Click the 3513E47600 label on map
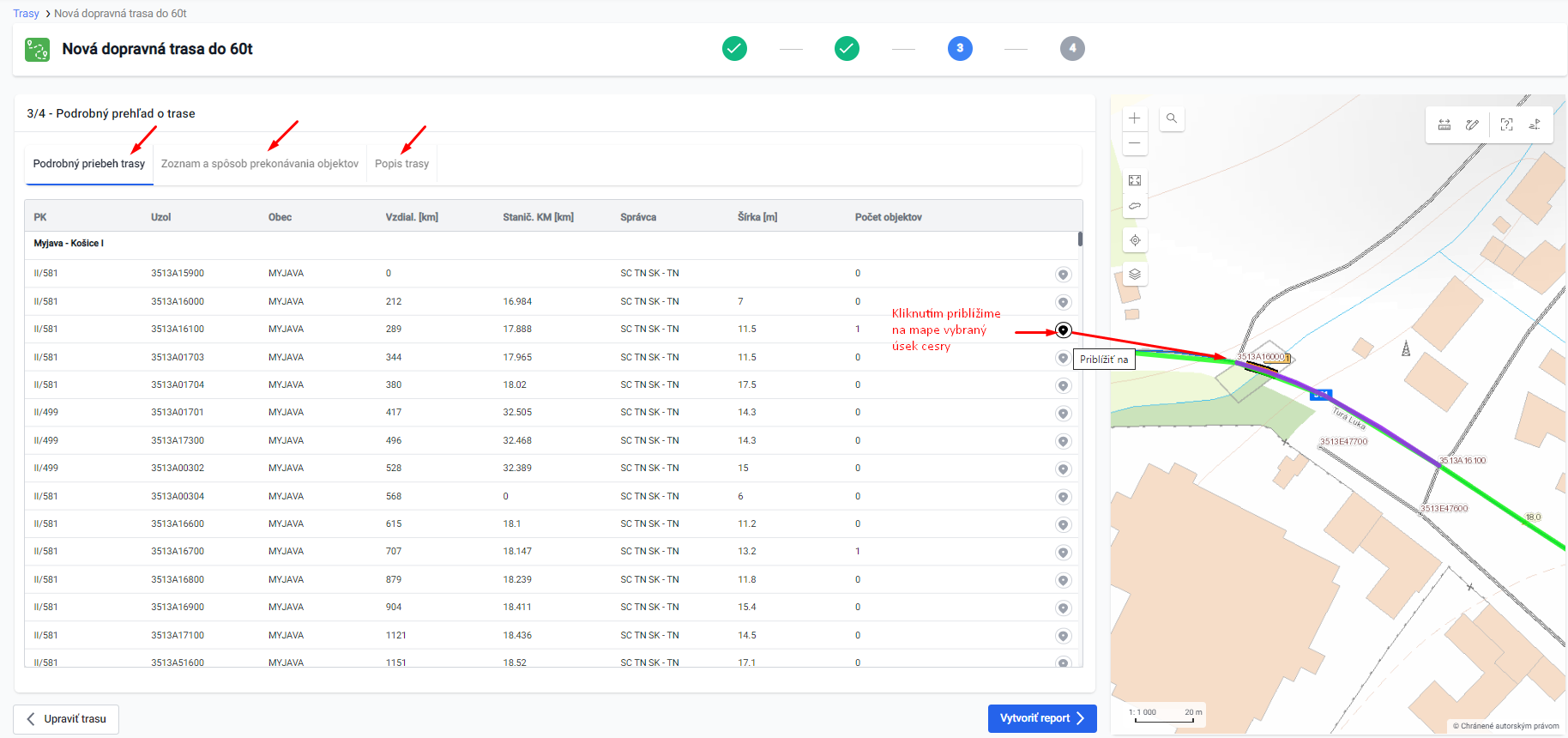 [1444, 509]
